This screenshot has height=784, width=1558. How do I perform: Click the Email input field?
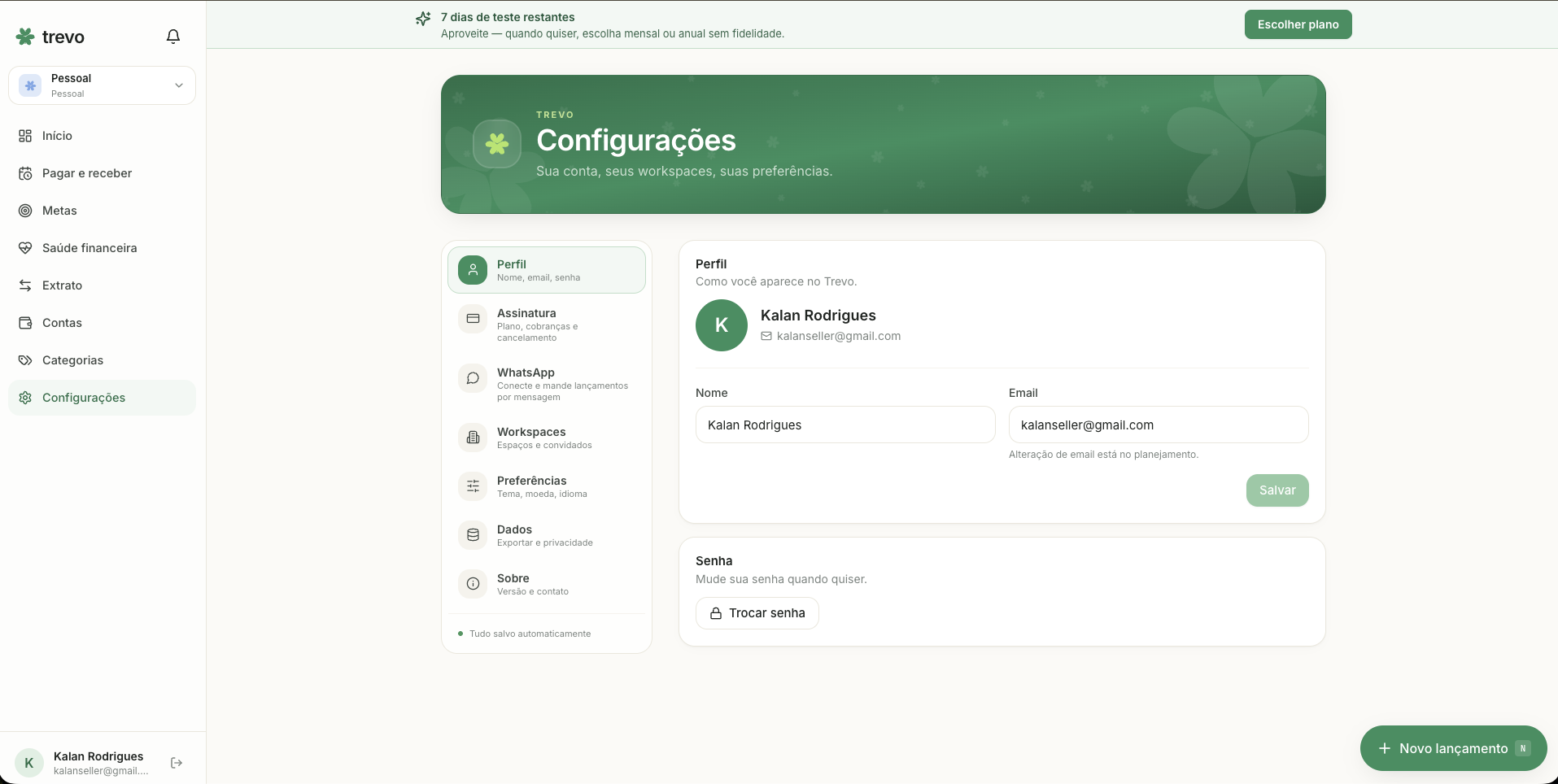pos(1159,425)
